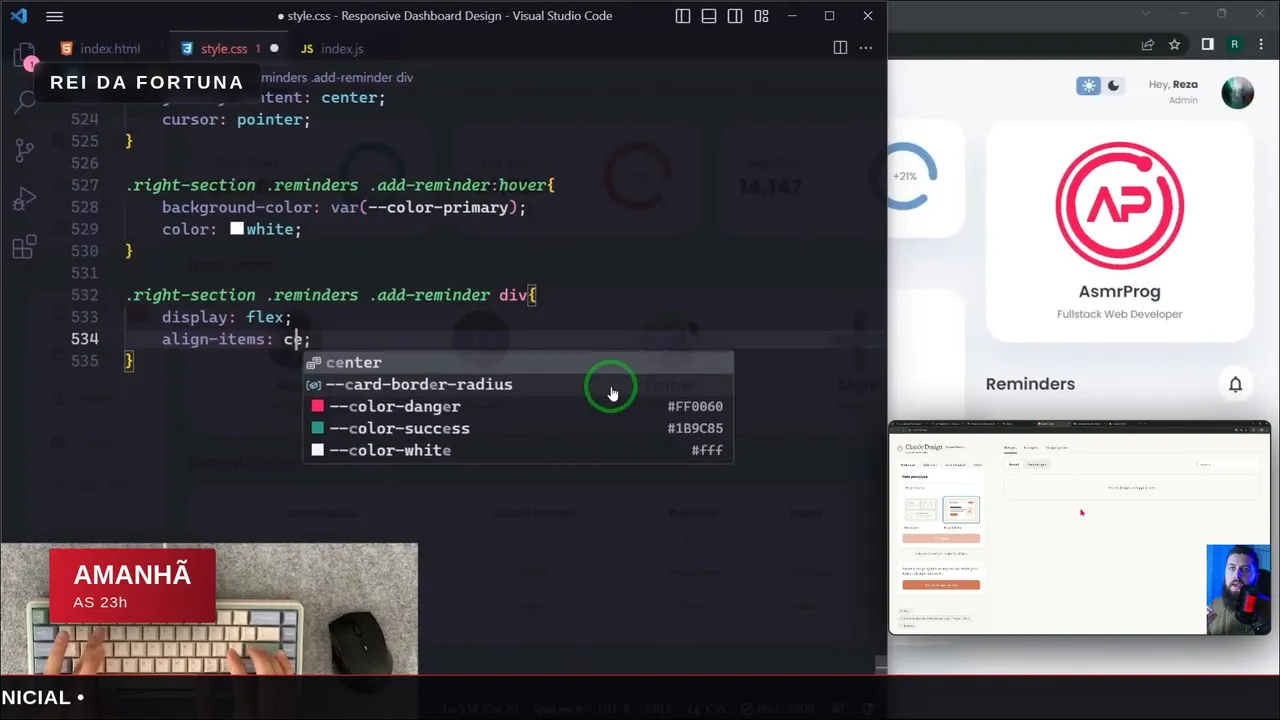The width and height of the screenshot is (1280, 720).
Task: Click the AsmrProg circular logo
Action: [1120, 206]
